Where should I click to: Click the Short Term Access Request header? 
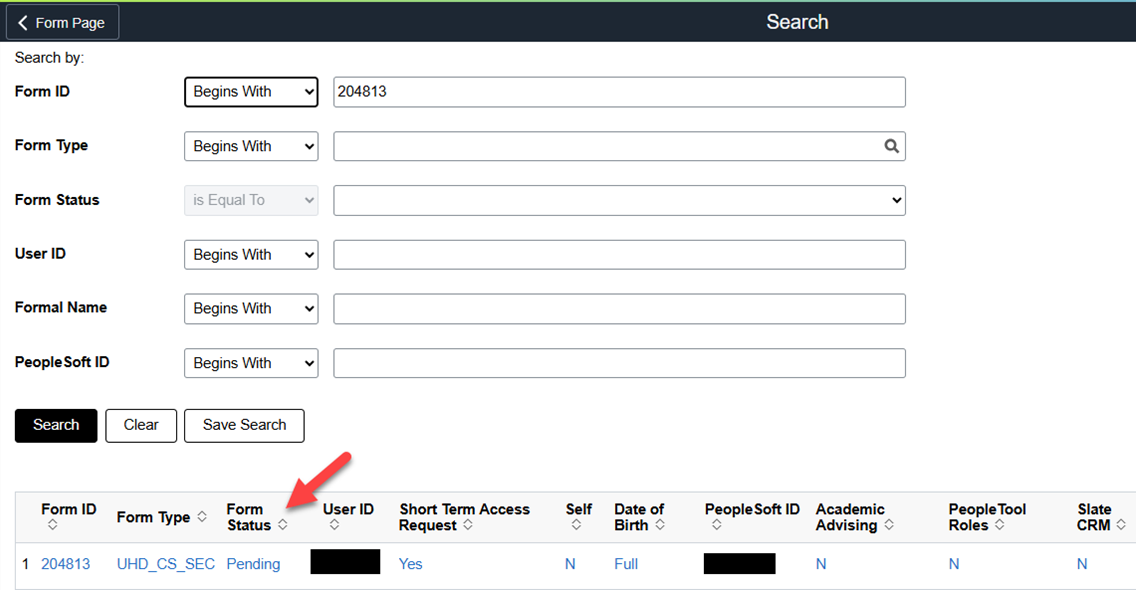(x=464, y=517)
